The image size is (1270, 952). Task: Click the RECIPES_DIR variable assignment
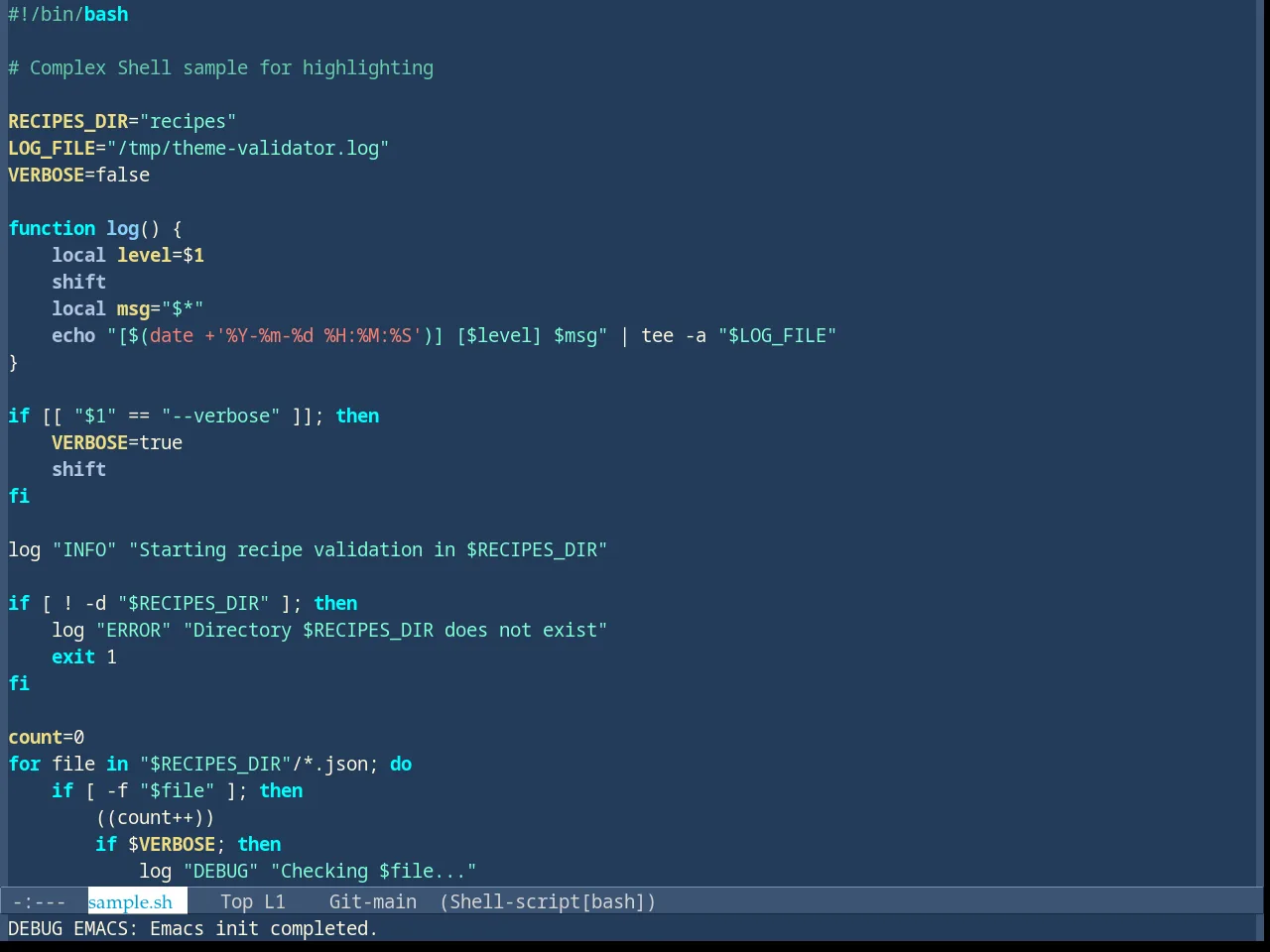pyautogui.click(x=122, y=121)
